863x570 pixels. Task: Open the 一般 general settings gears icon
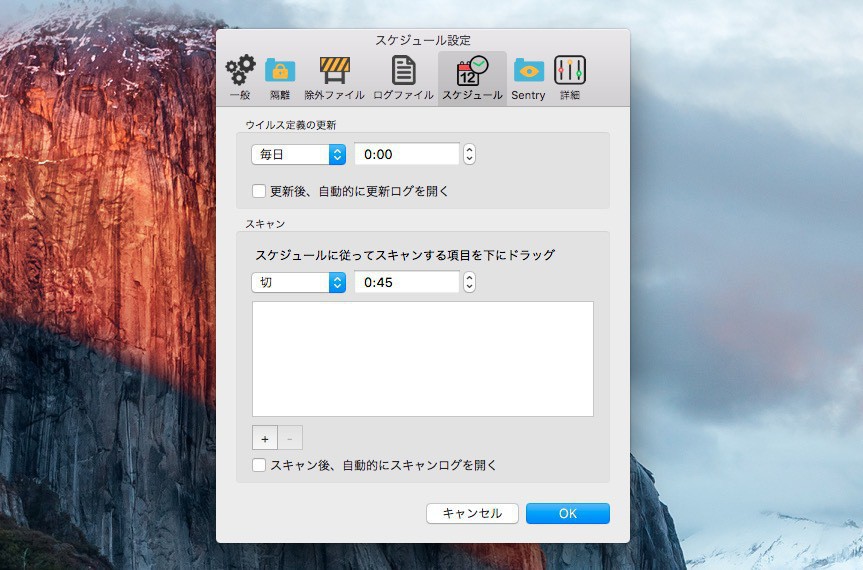tap(240, 71)
